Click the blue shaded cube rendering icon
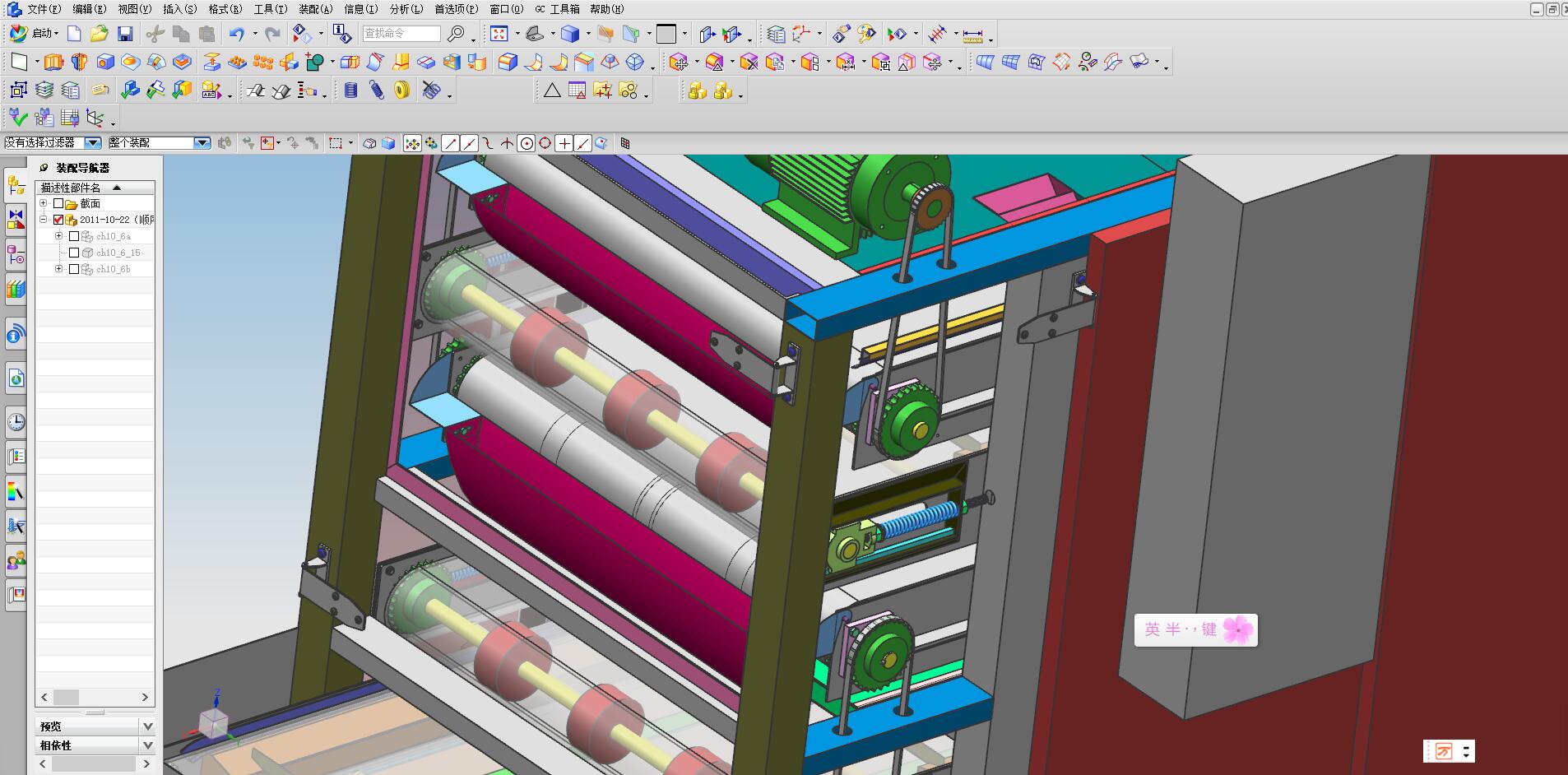This screenshot has width=1568, height=775. click(570, 34)
